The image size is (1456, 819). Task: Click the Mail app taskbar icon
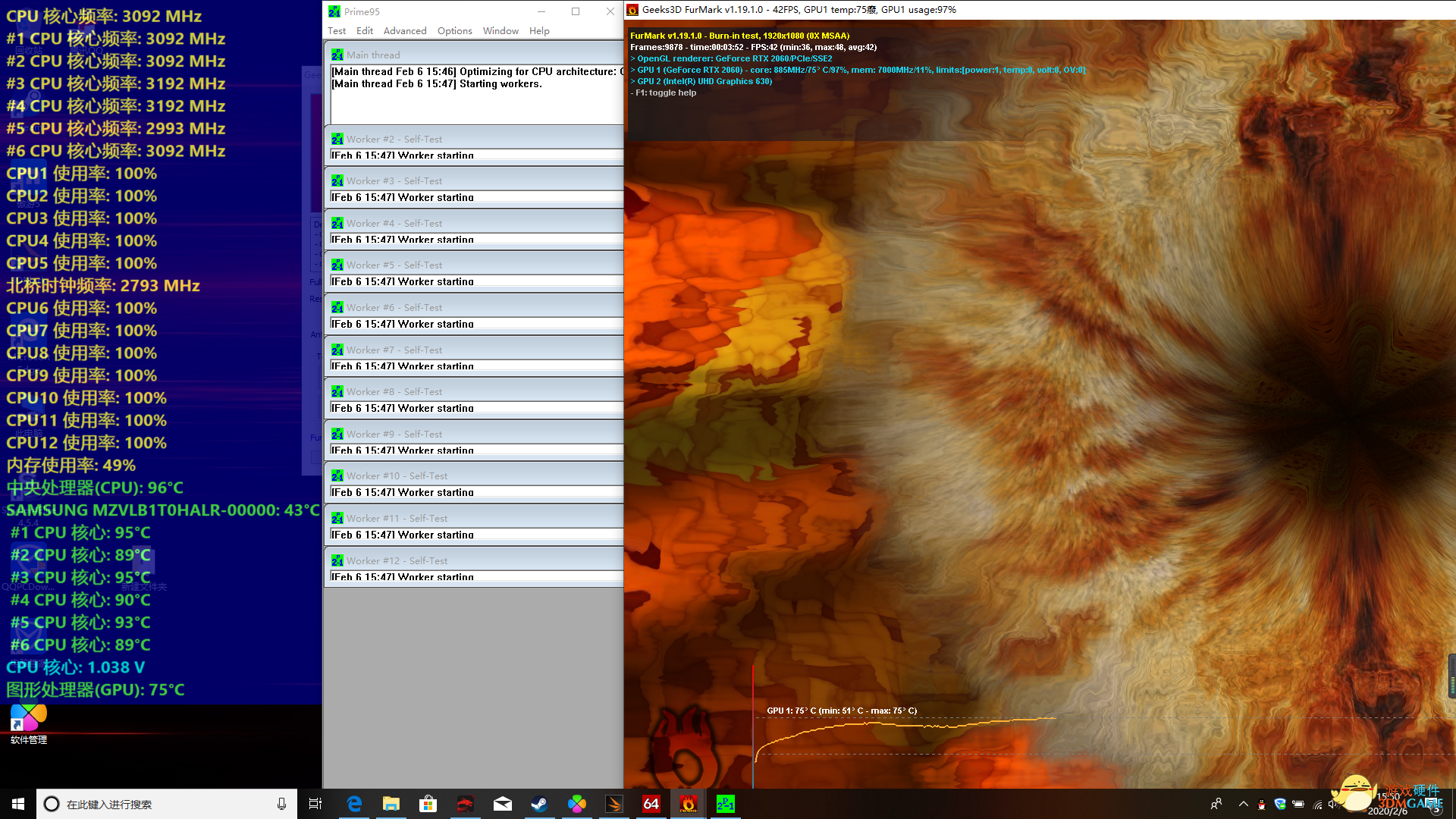click(502, 804)
